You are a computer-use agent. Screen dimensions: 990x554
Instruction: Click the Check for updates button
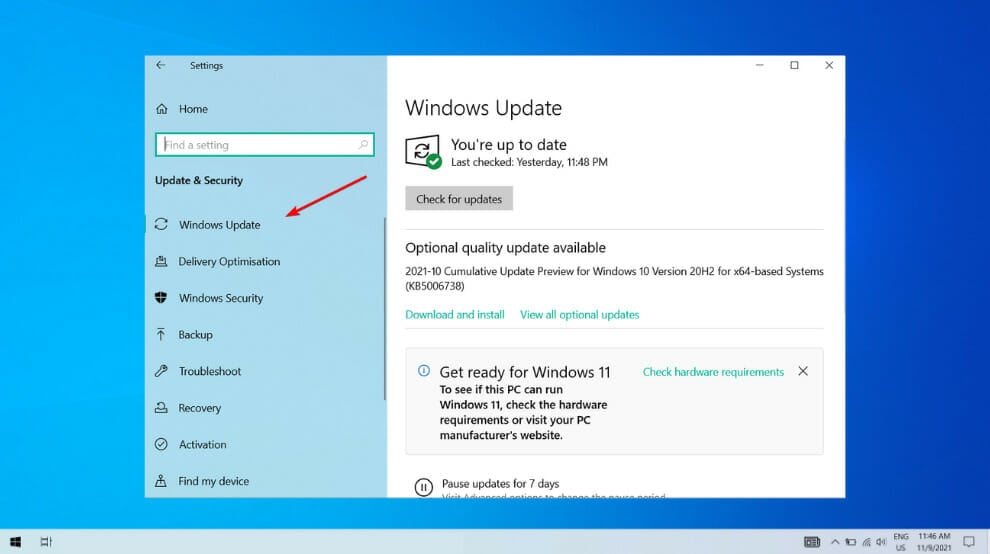(x=459, y=198)
